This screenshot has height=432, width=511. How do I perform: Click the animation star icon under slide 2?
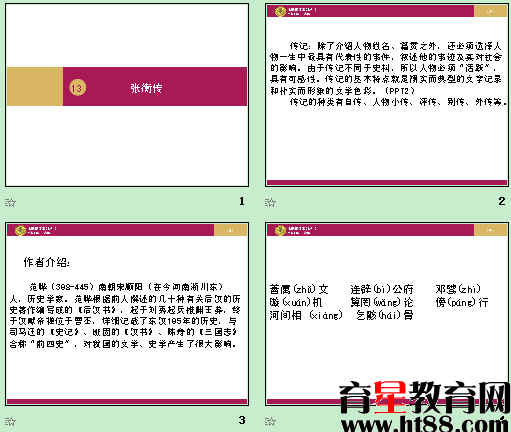[x=270, y=202]
